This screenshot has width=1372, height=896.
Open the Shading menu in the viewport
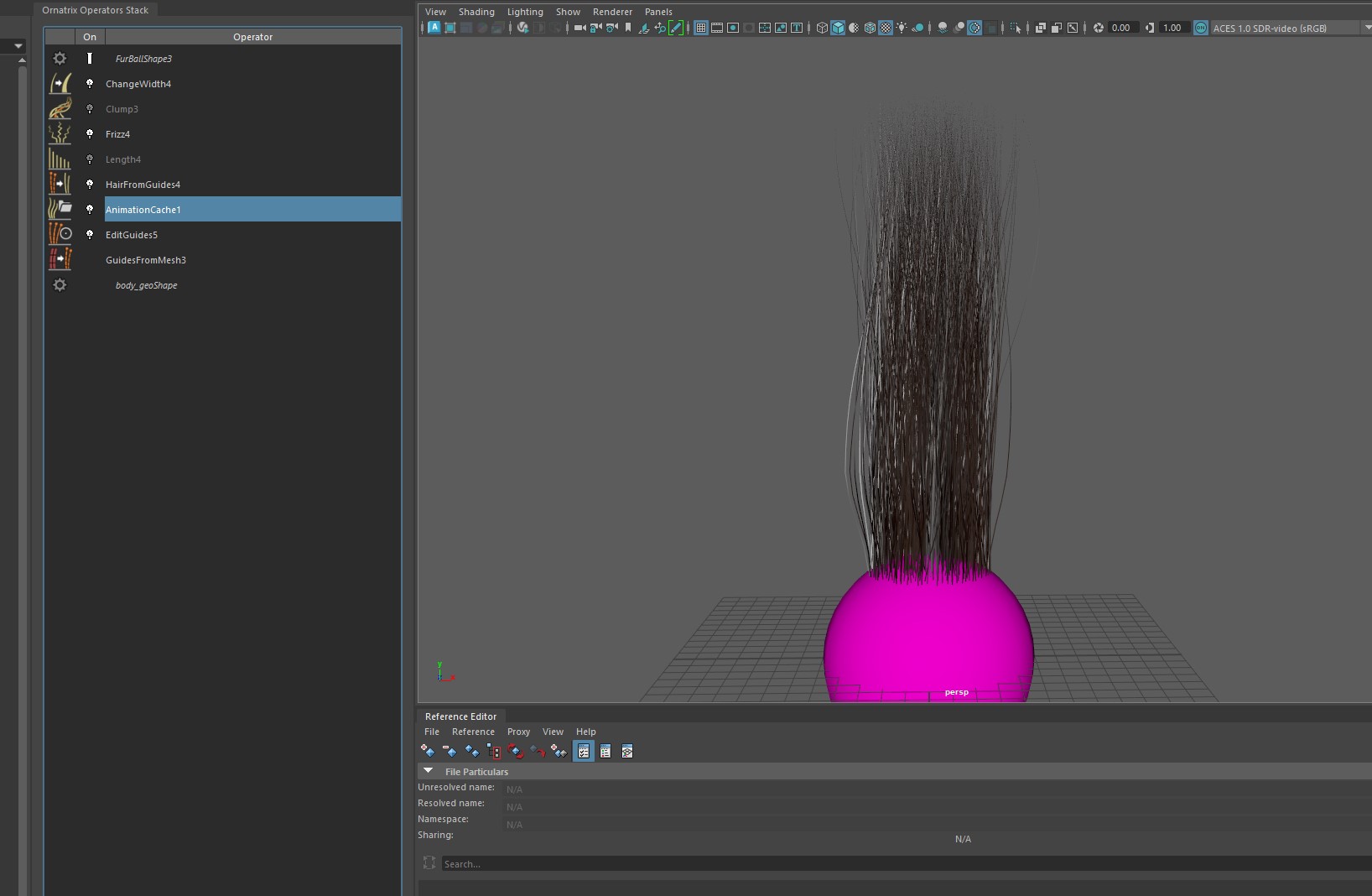[x=476, y=12]
